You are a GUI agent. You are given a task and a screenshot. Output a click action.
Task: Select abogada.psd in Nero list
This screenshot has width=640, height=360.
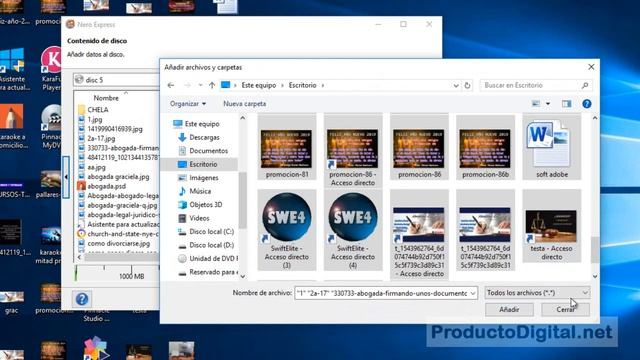click(102, 186)
